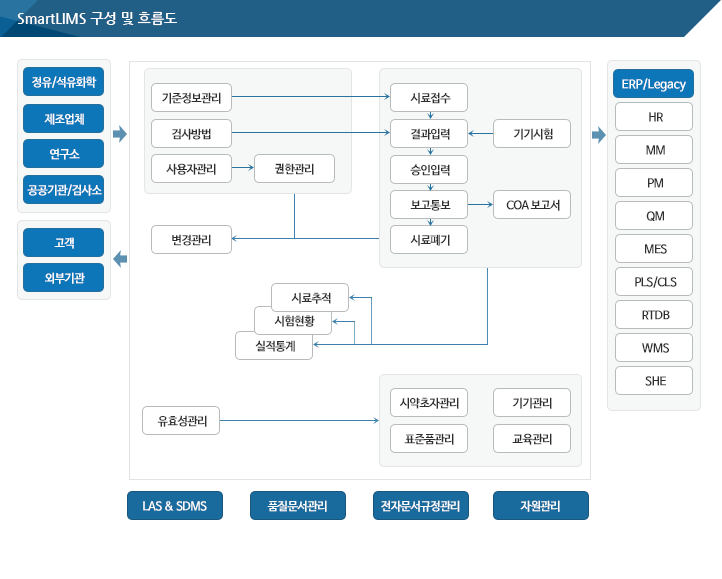The image size is (722, 579).
Task: Click the COA 보고서 box
Action: pyautogui.click(x=532, y=205)
